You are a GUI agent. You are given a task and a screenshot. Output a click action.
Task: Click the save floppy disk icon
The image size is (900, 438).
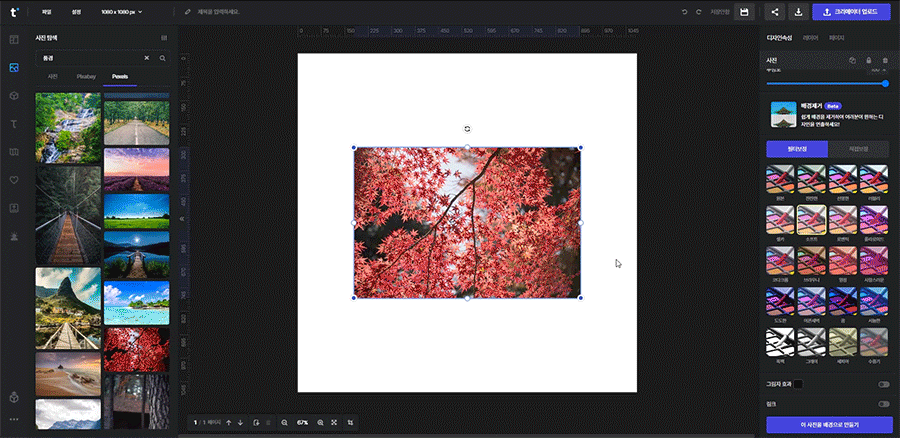743,12
